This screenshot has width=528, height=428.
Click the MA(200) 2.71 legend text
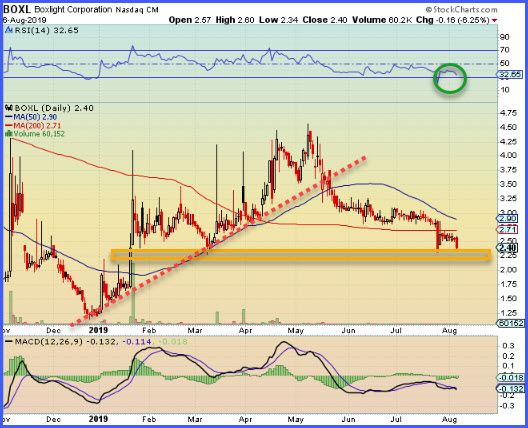click(x=37, y=126)
